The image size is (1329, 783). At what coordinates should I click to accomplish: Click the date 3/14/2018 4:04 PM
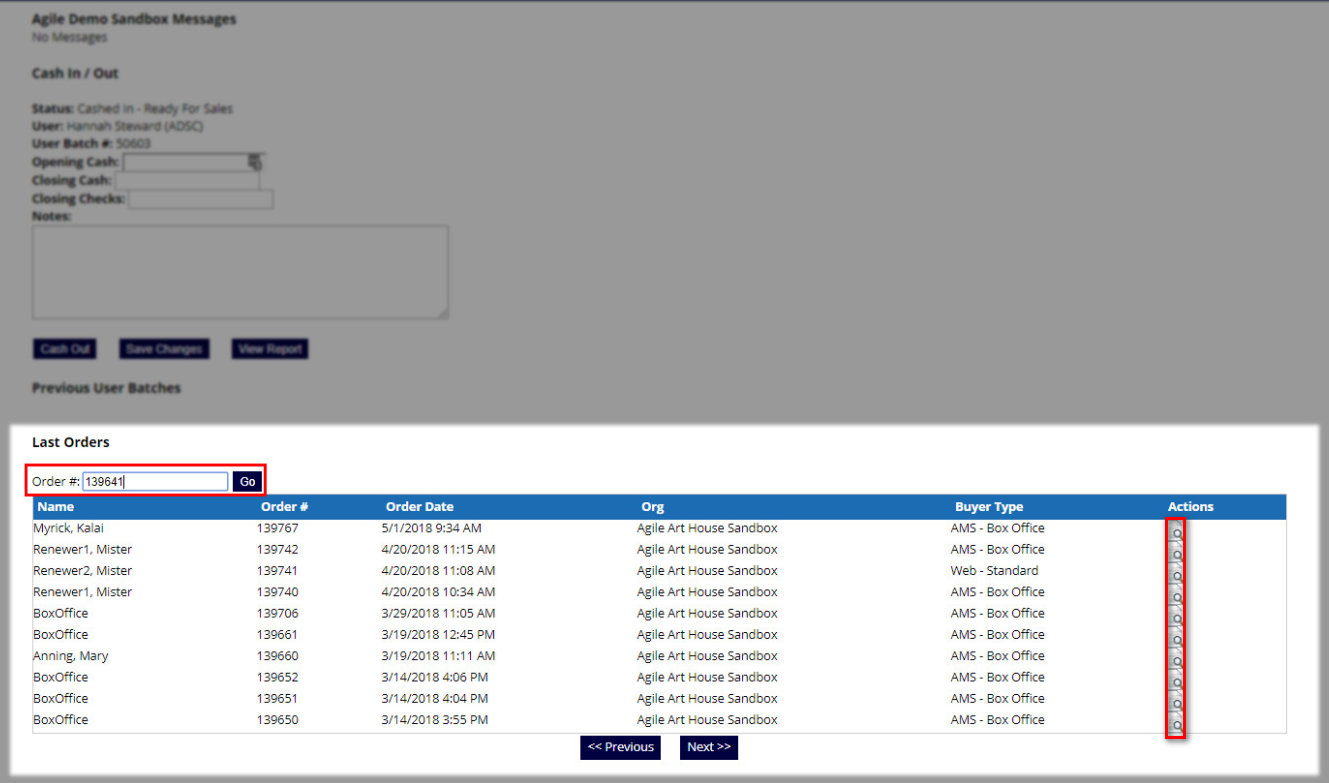coord(435,699)
